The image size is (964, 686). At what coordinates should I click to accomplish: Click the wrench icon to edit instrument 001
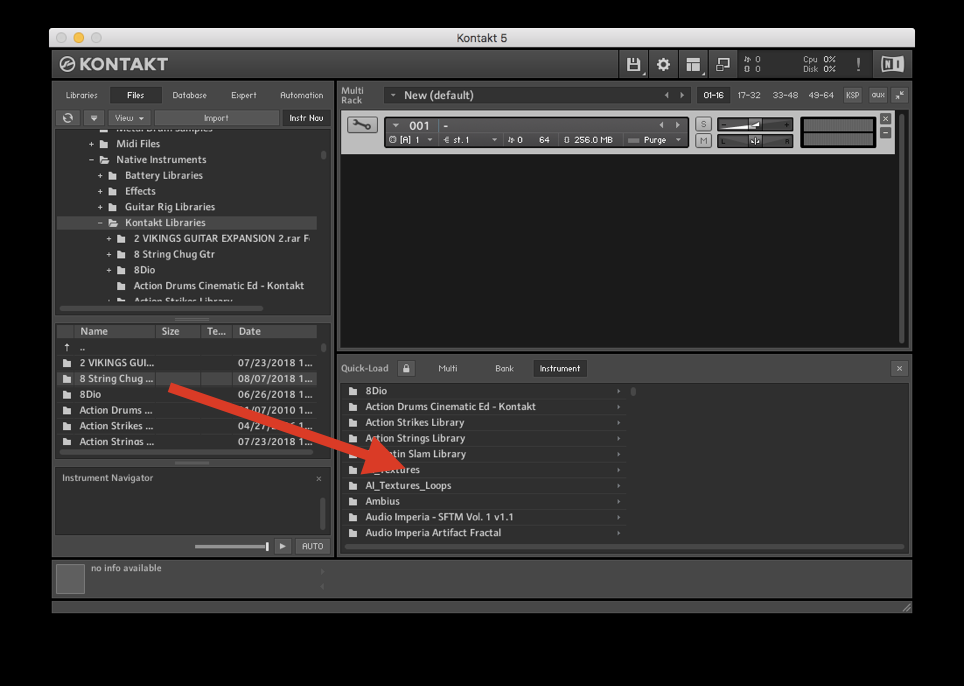tap(361, 125)
